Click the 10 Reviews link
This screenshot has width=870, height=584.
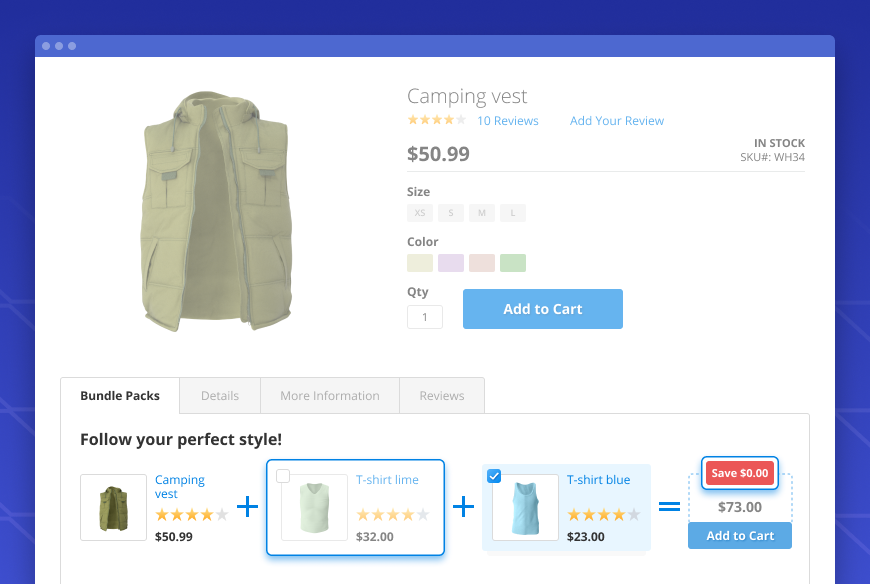[508, 121]
